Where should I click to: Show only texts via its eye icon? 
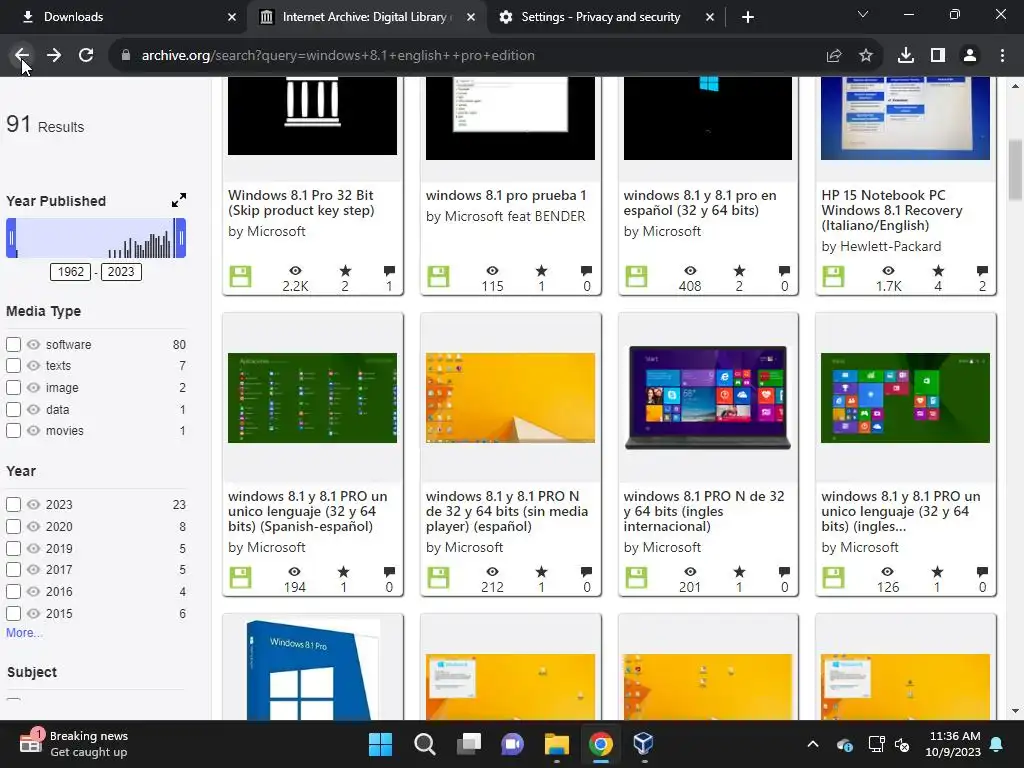[33, 366]
